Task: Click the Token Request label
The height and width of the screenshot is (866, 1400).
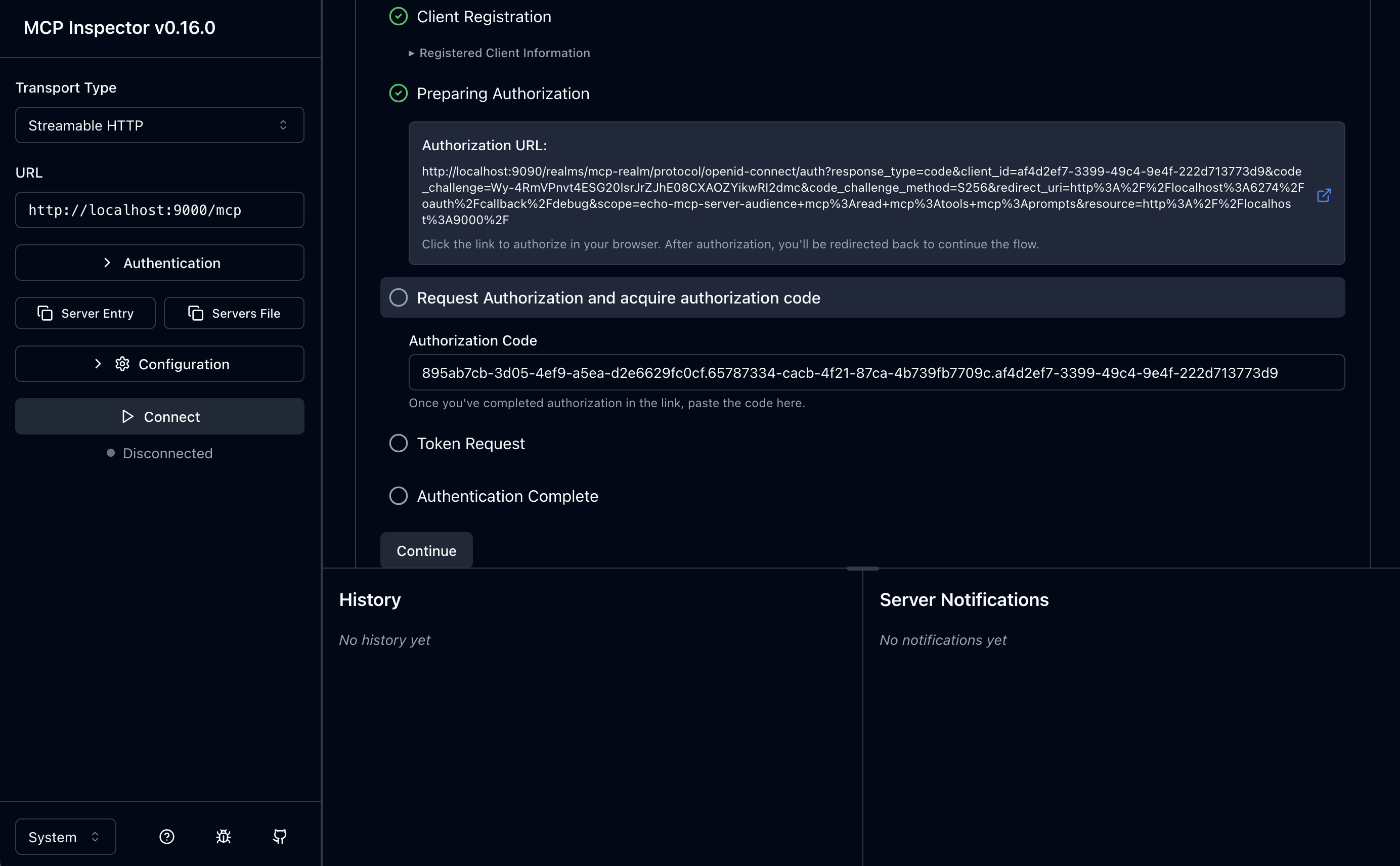Action: [x=471, y=444]
